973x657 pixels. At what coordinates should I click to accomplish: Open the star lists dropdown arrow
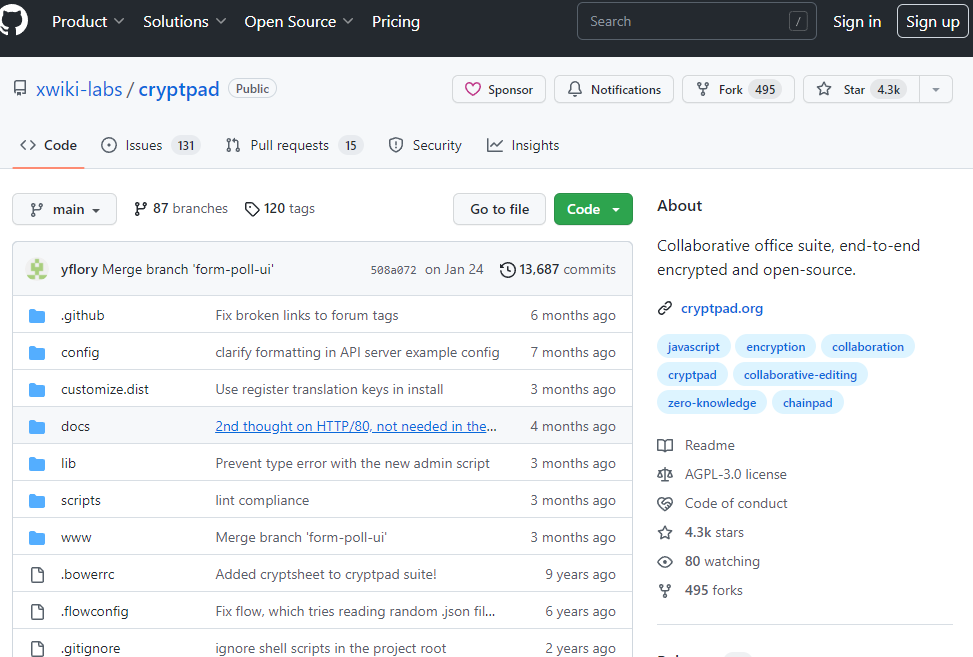coord(936,90)
